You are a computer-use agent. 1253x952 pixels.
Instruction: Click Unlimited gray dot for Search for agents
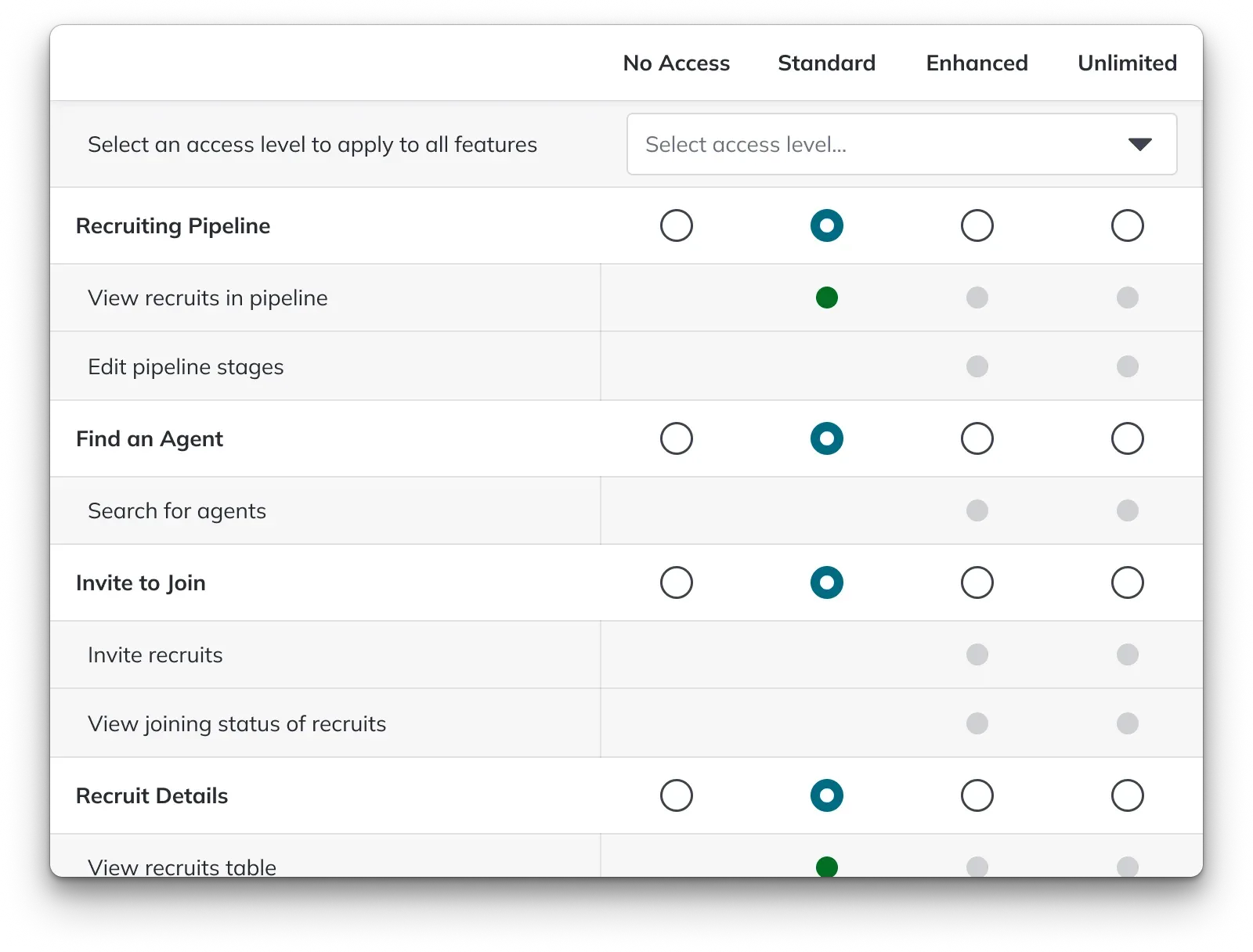[x=1128, y=510]
